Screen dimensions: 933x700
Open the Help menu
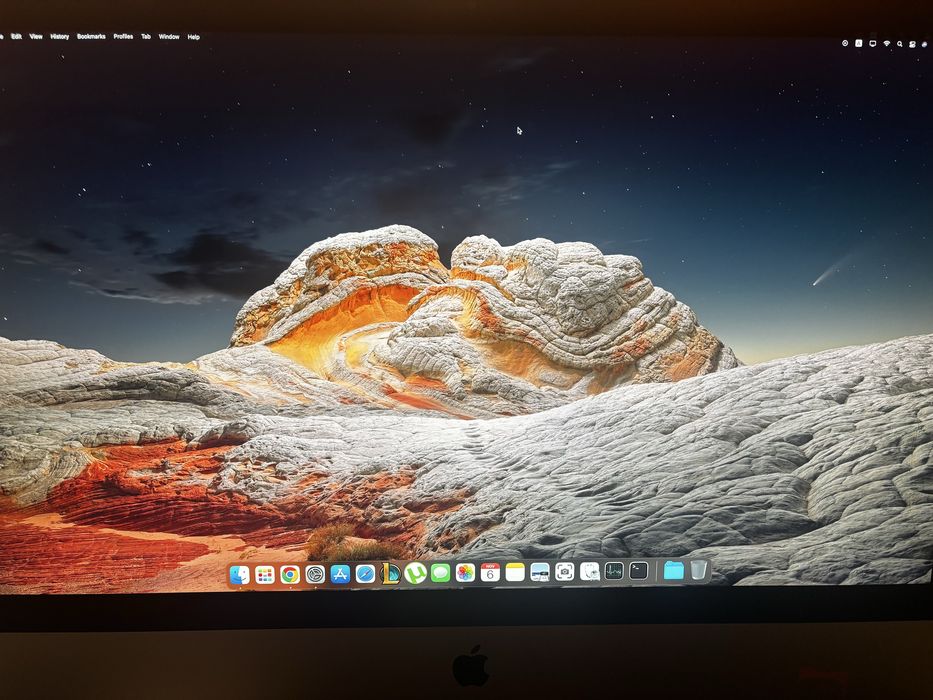(x=193, y=37)
